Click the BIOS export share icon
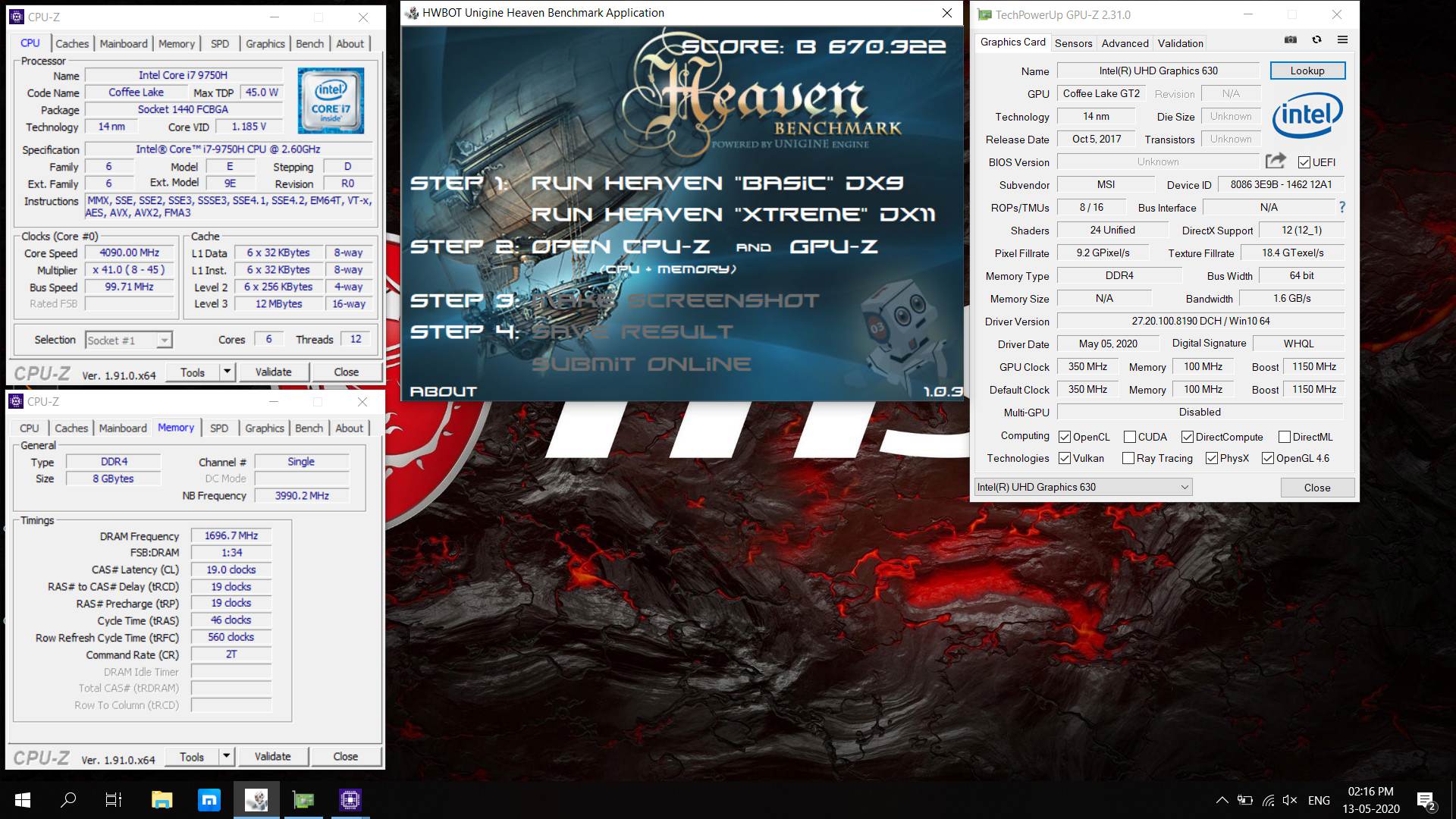Viewport: 1456px width, 819px height. (1276, 161)
